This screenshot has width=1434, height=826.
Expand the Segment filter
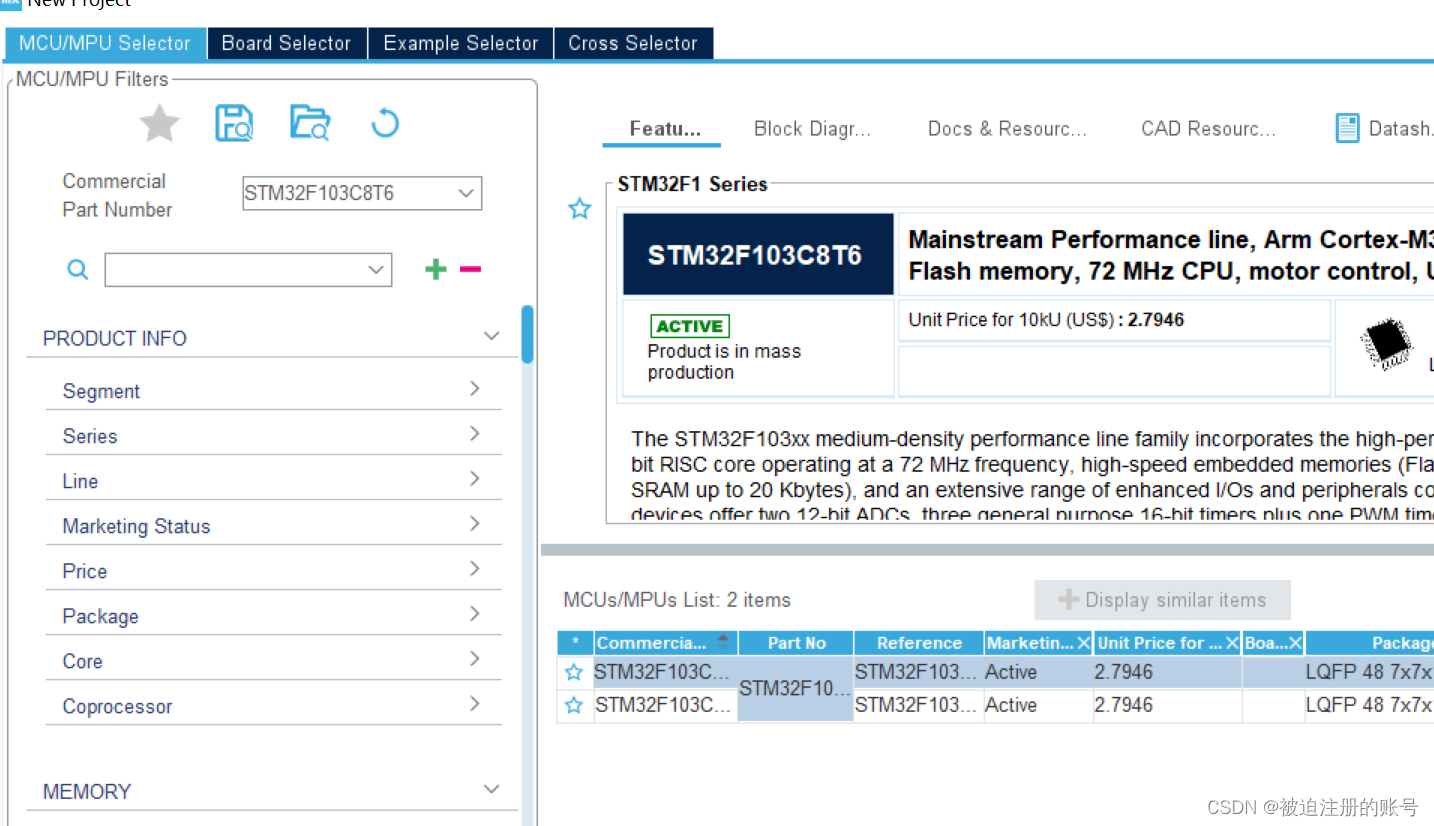coord(475,388)
